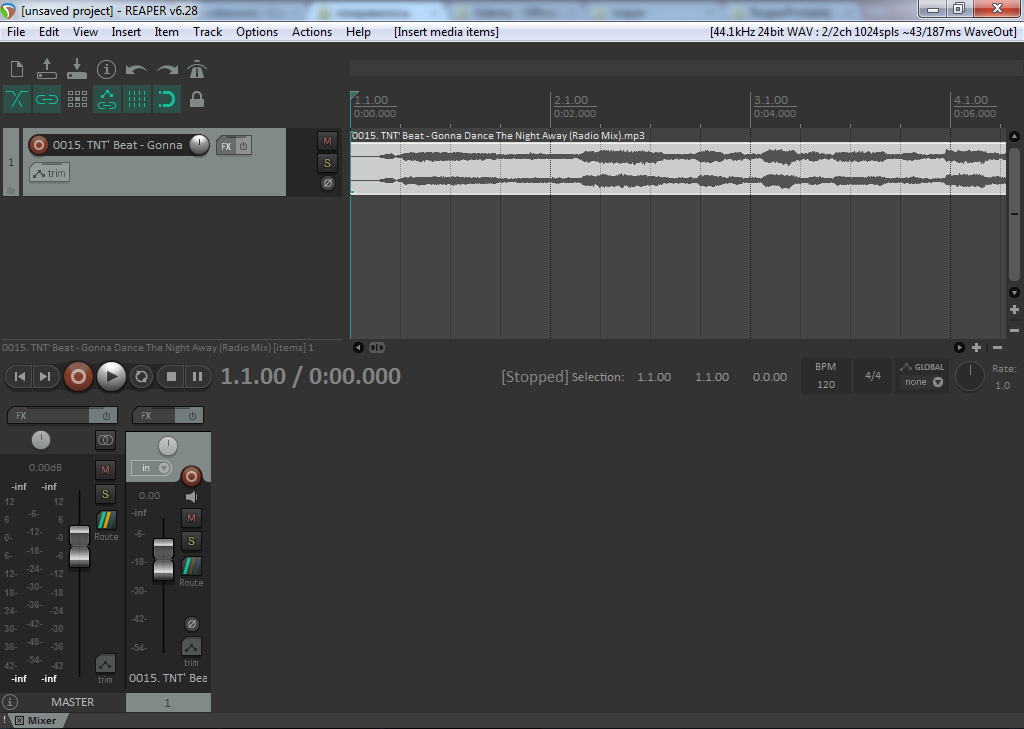Open the Track menu
The image size is (1024, 729).
207,32
